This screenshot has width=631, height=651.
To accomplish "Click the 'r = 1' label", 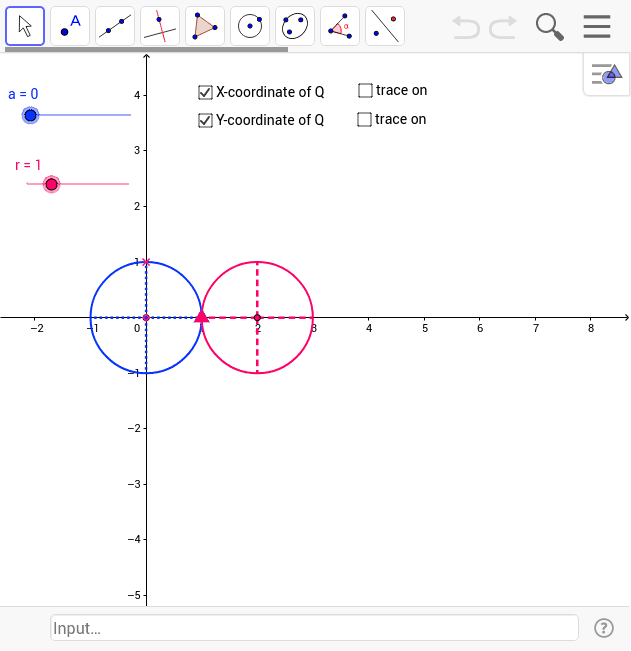I will [x=28, y=165].
